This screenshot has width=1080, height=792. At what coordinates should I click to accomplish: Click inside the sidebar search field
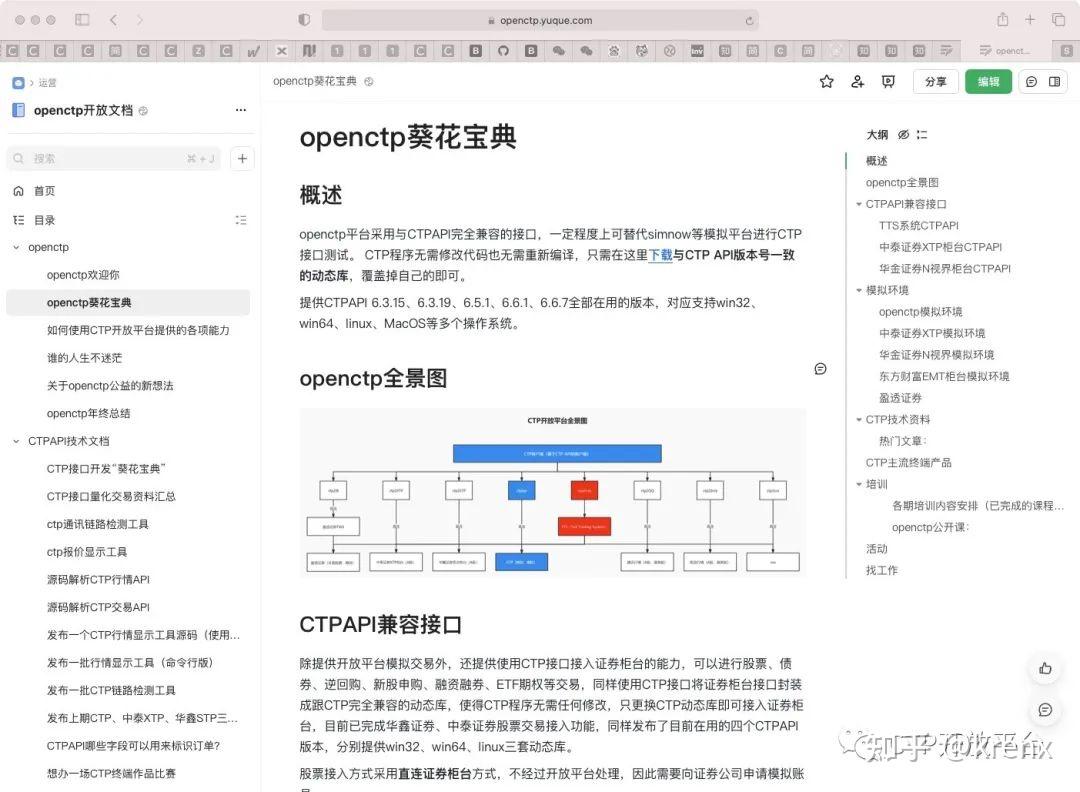pos(110,157)
